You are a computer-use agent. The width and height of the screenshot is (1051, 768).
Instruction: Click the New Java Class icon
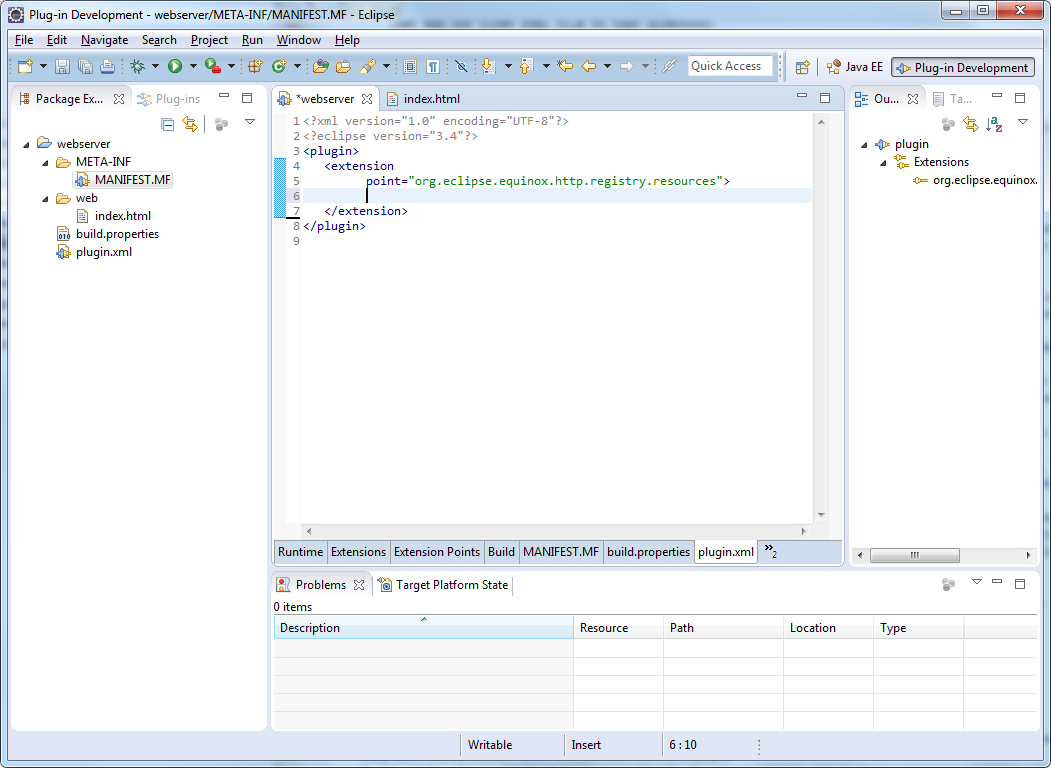(279, 66)
